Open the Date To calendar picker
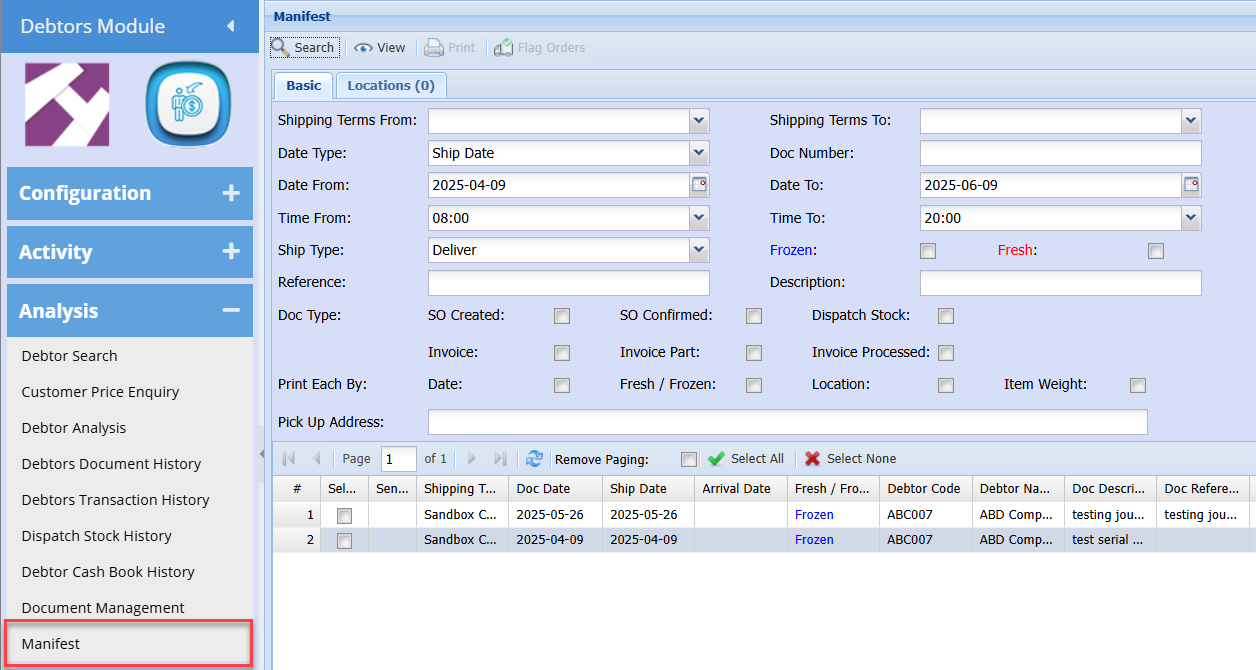 pyautogui.click(x=1191, y=185)
